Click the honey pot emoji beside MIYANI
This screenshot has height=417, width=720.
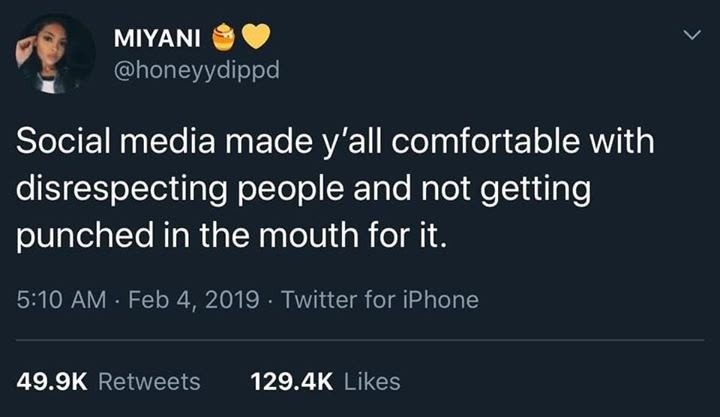point(223,37)
